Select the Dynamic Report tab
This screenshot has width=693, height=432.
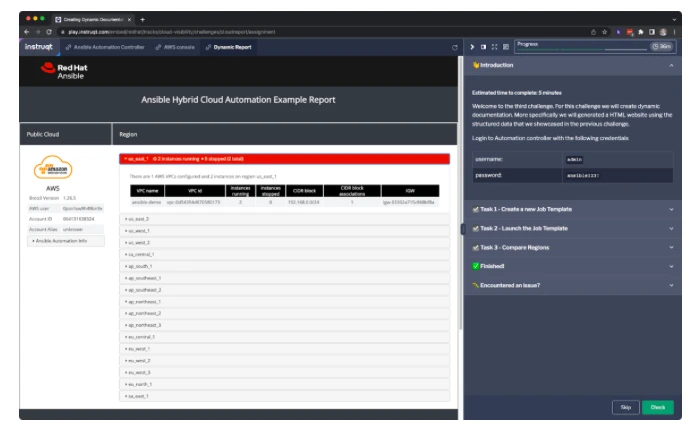tap(228, 47)
